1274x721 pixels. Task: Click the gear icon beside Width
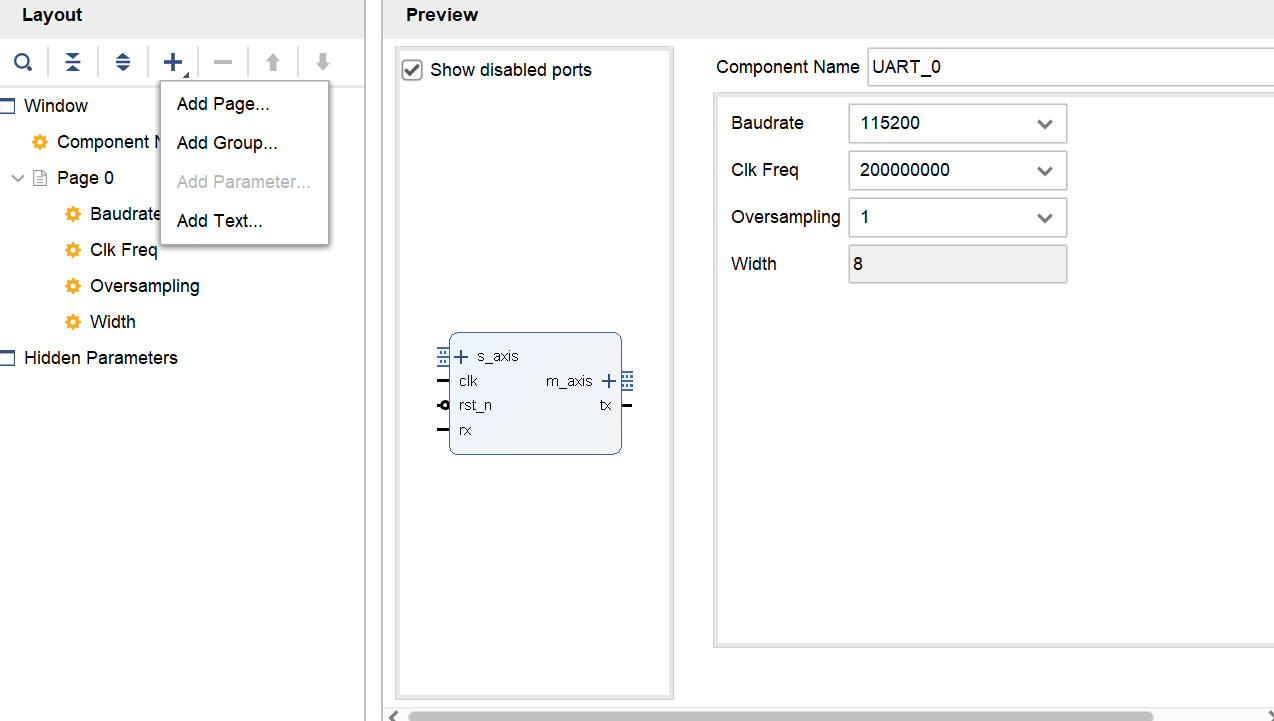(x=73, y=322)
